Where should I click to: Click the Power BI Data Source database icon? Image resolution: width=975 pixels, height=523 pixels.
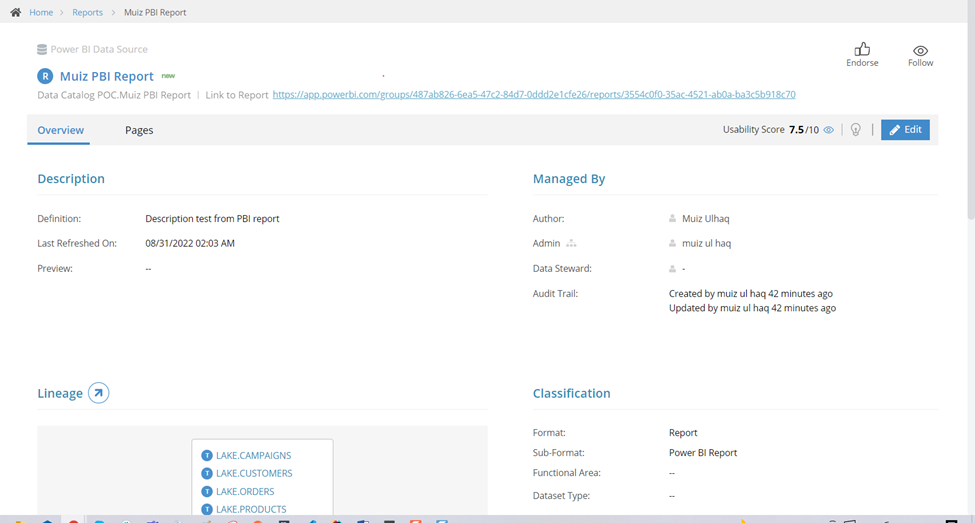42,49
